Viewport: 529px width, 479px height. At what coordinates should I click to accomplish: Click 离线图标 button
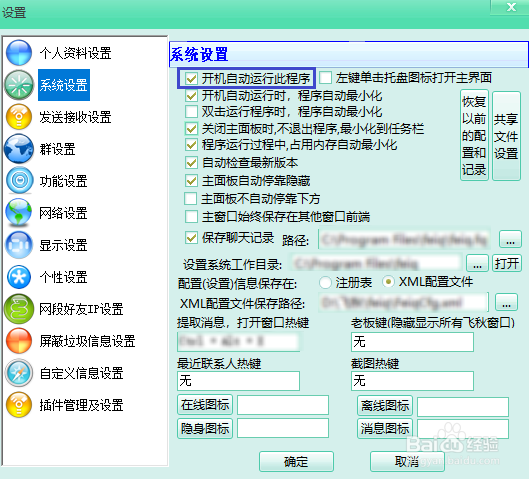(x=385, y=405)
